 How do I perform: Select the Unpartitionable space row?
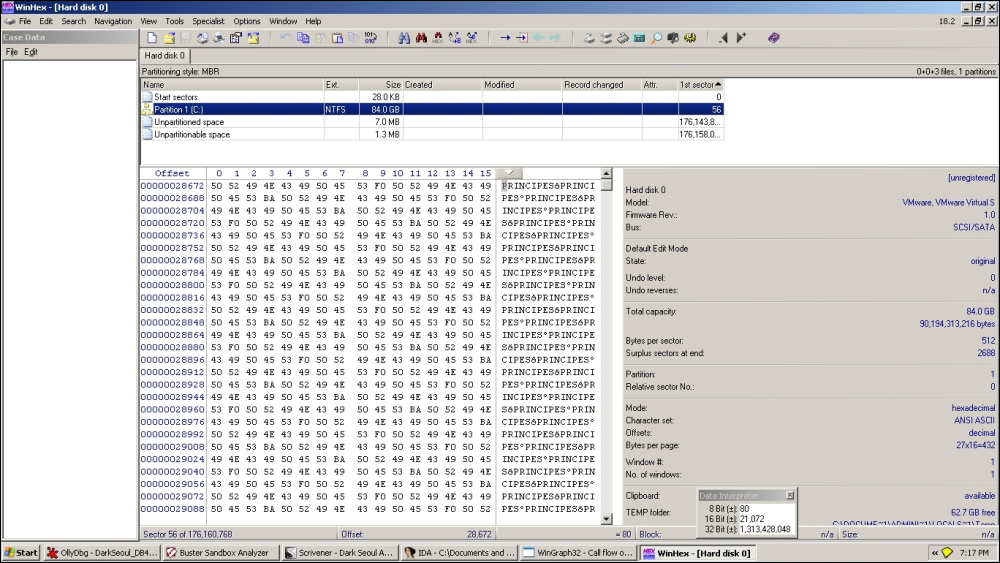pos(432,135)
